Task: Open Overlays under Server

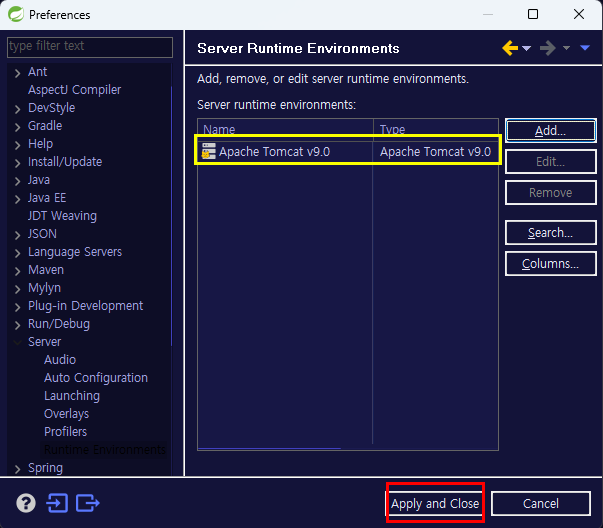Action: (67, 413)
